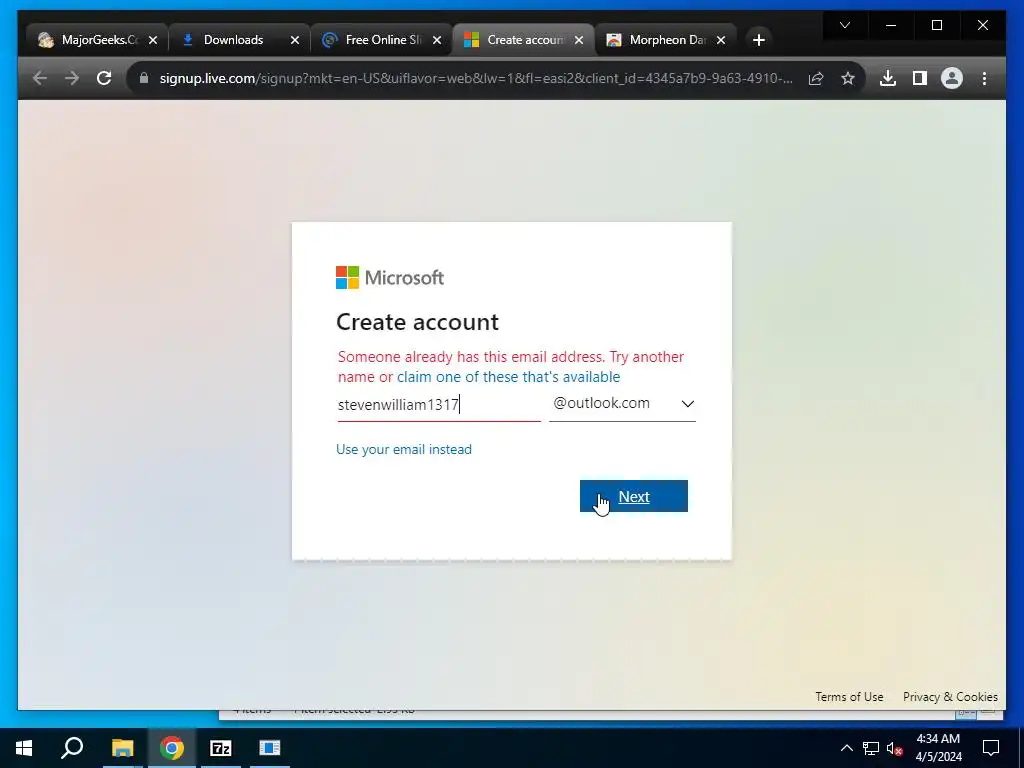Close the Morpheon Dark tab
Viewport: 1024px width, 768px height.
pos(721,40)
